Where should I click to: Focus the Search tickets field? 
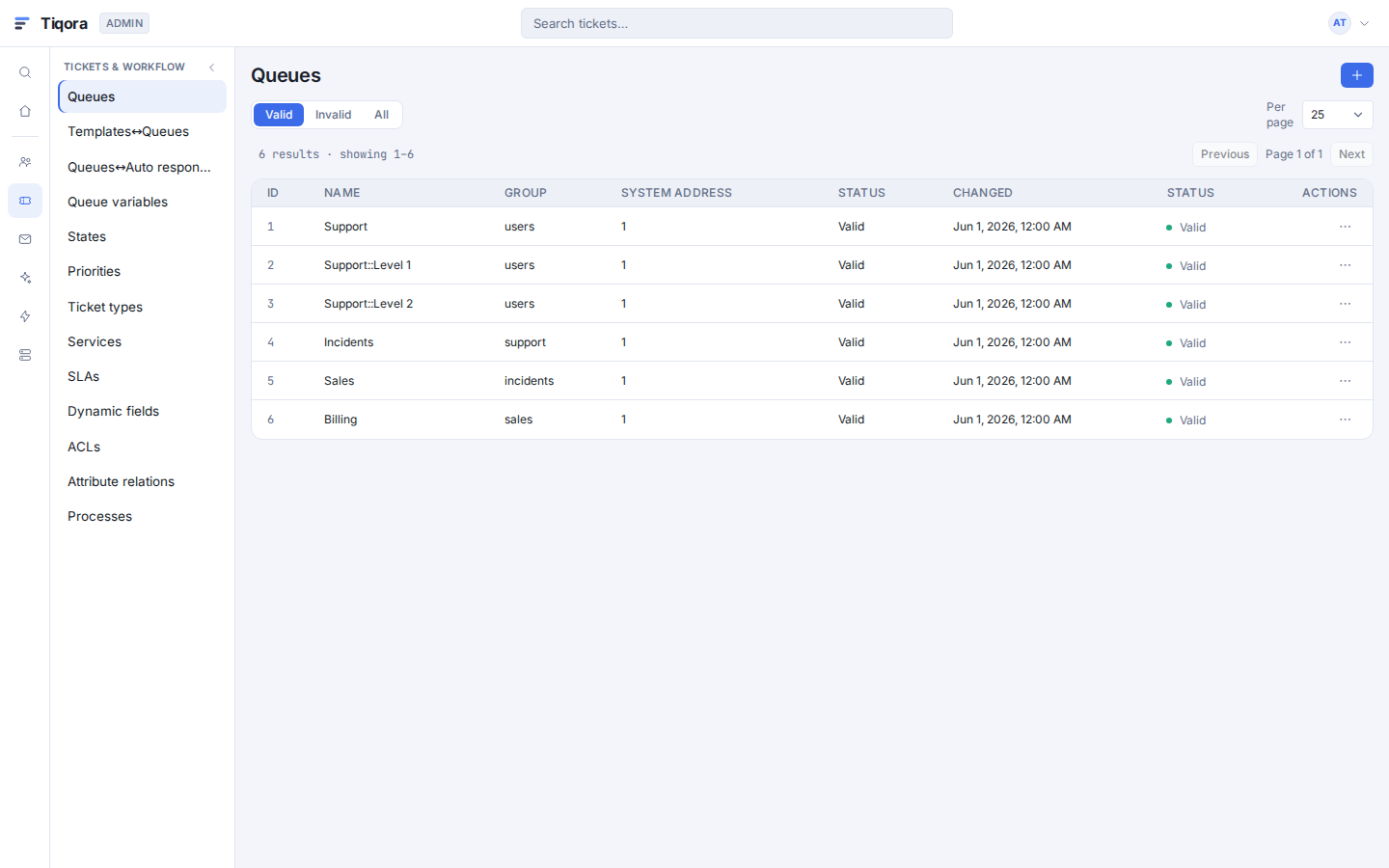point(737,23)
